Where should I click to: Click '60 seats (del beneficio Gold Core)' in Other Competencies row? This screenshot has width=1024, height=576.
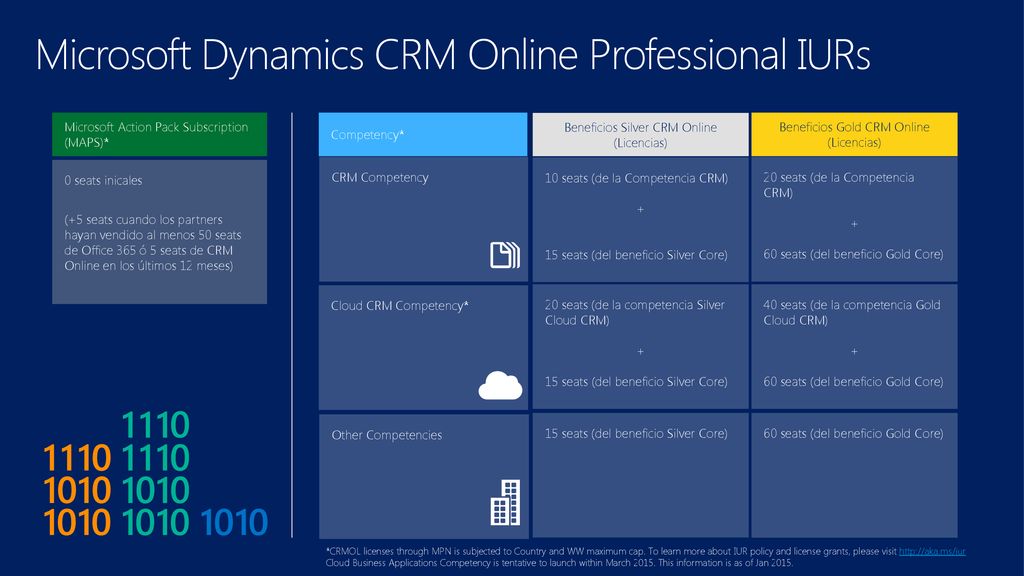853,434
